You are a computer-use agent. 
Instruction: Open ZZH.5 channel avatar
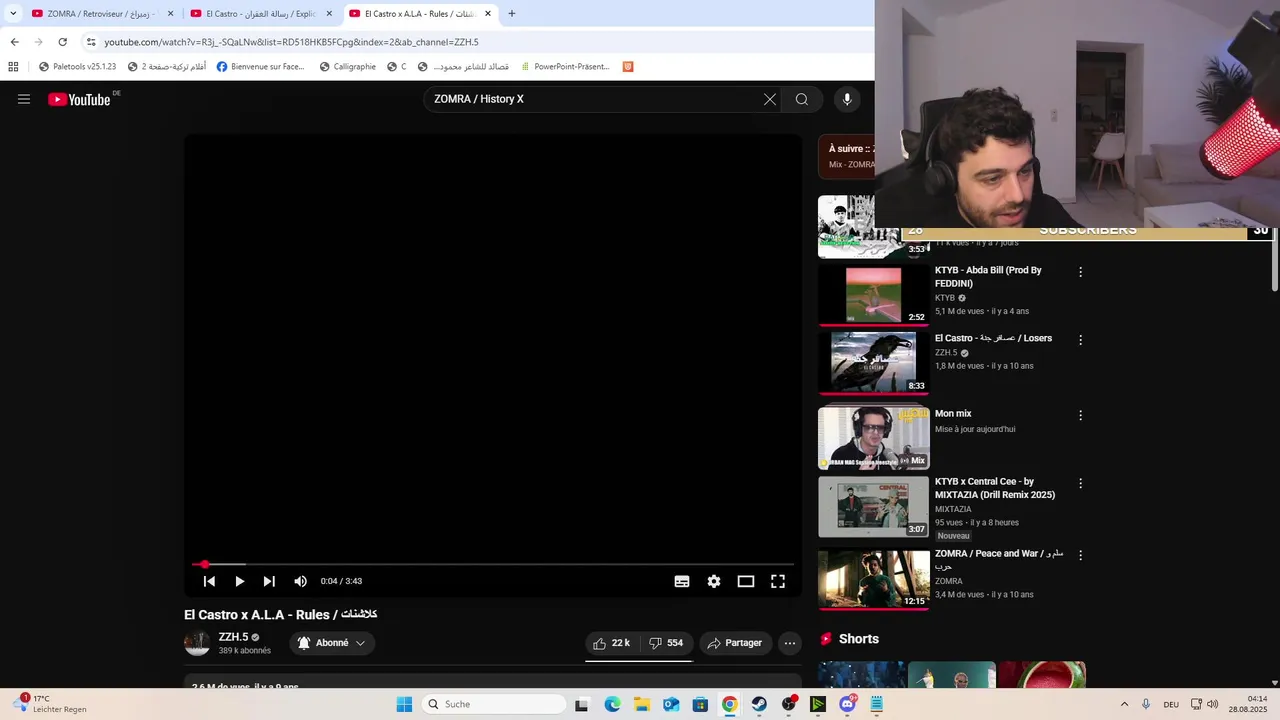(x=197, y=643)
